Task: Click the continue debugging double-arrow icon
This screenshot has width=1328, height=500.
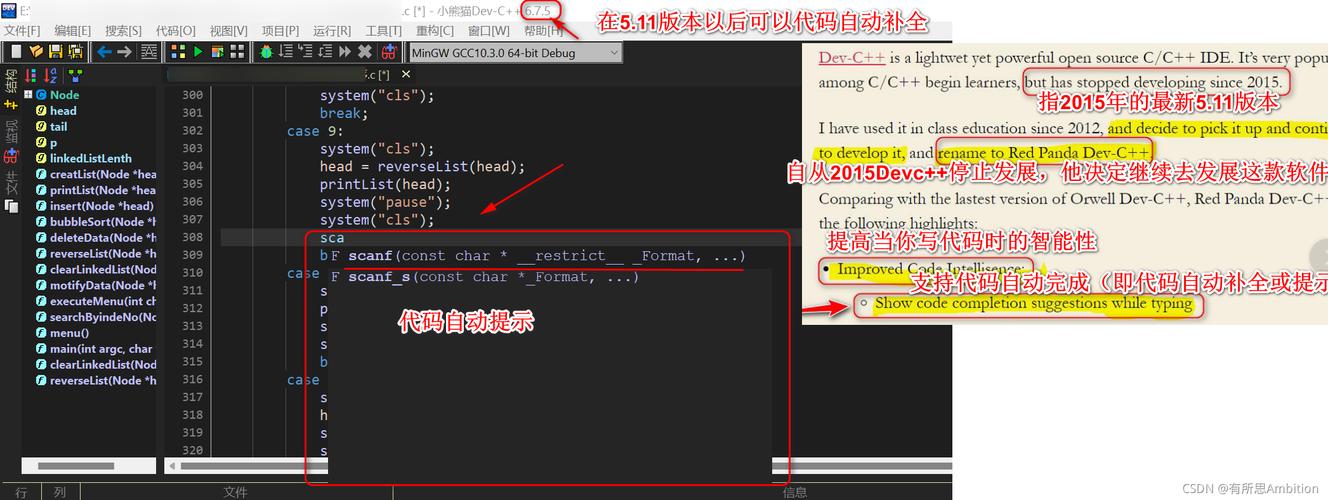Action: coord(345,52)
